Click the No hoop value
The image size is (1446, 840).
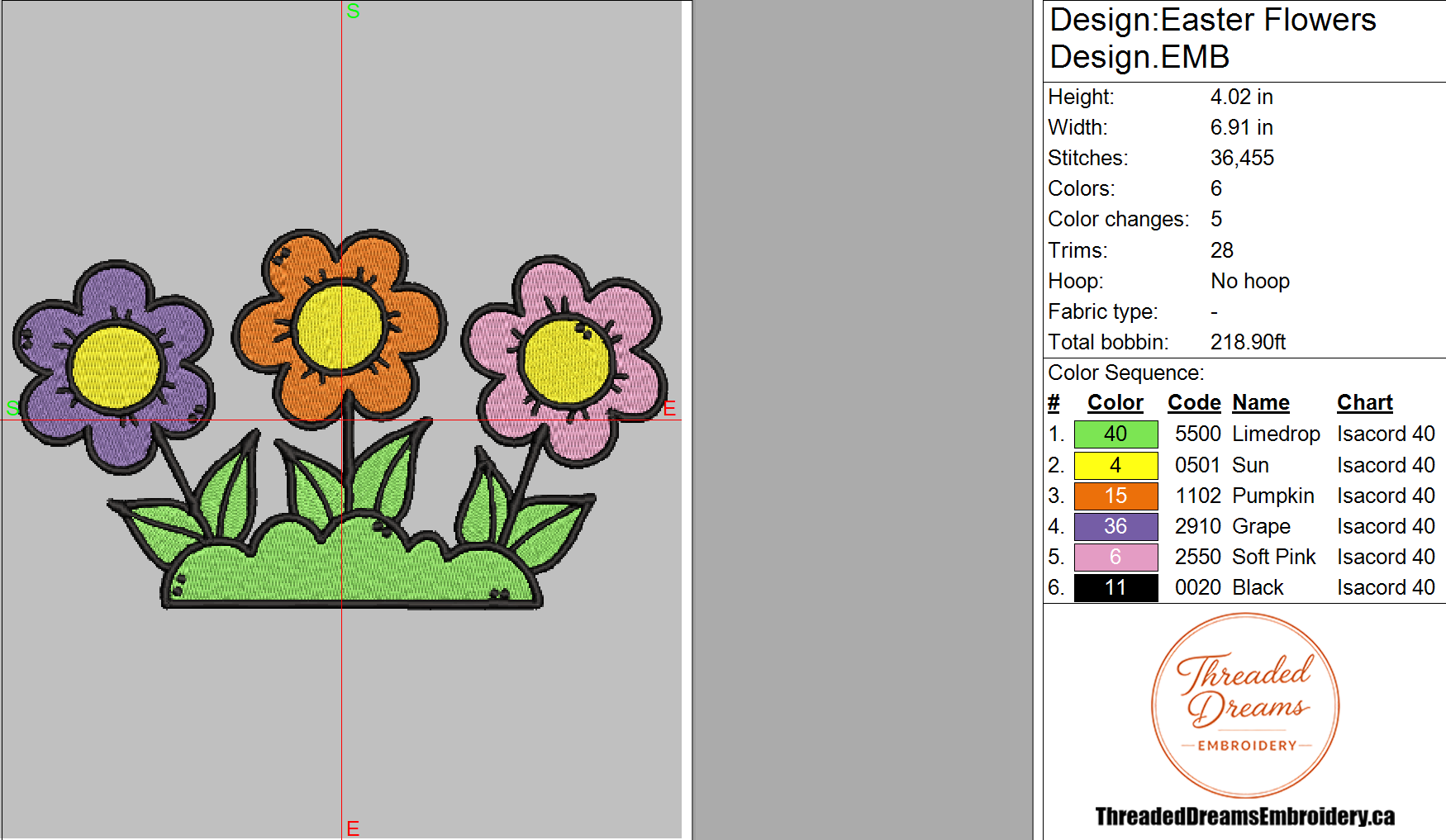point(1249,282)
